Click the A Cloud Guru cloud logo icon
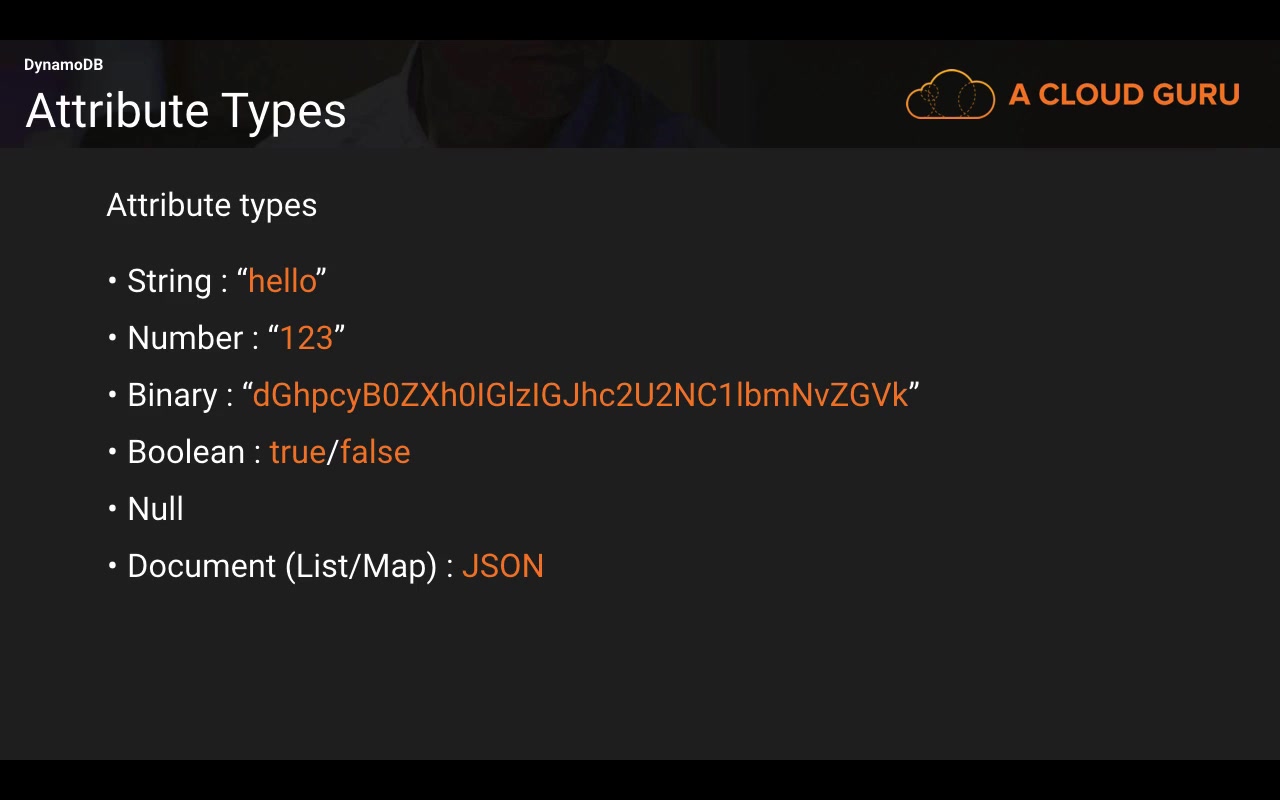Image resolution: width=1280 pixels, height=800 pixels. pos(950,95)
